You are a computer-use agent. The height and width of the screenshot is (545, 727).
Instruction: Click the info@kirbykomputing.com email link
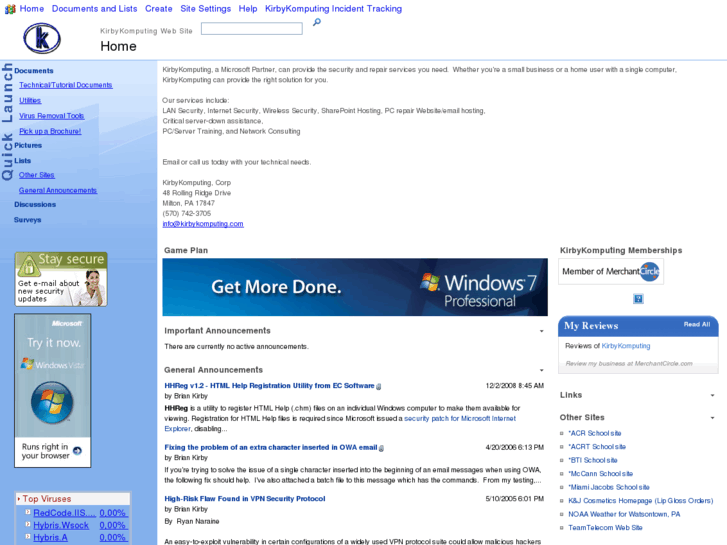(x=203, y=224)
